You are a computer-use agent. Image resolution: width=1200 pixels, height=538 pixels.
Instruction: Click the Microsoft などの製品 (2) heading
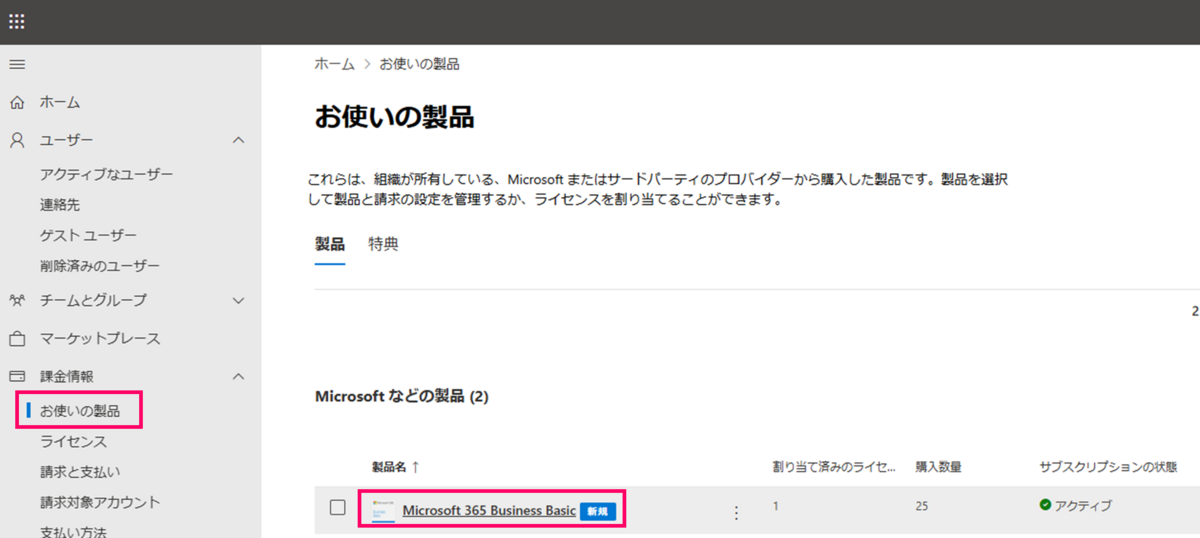401,397
